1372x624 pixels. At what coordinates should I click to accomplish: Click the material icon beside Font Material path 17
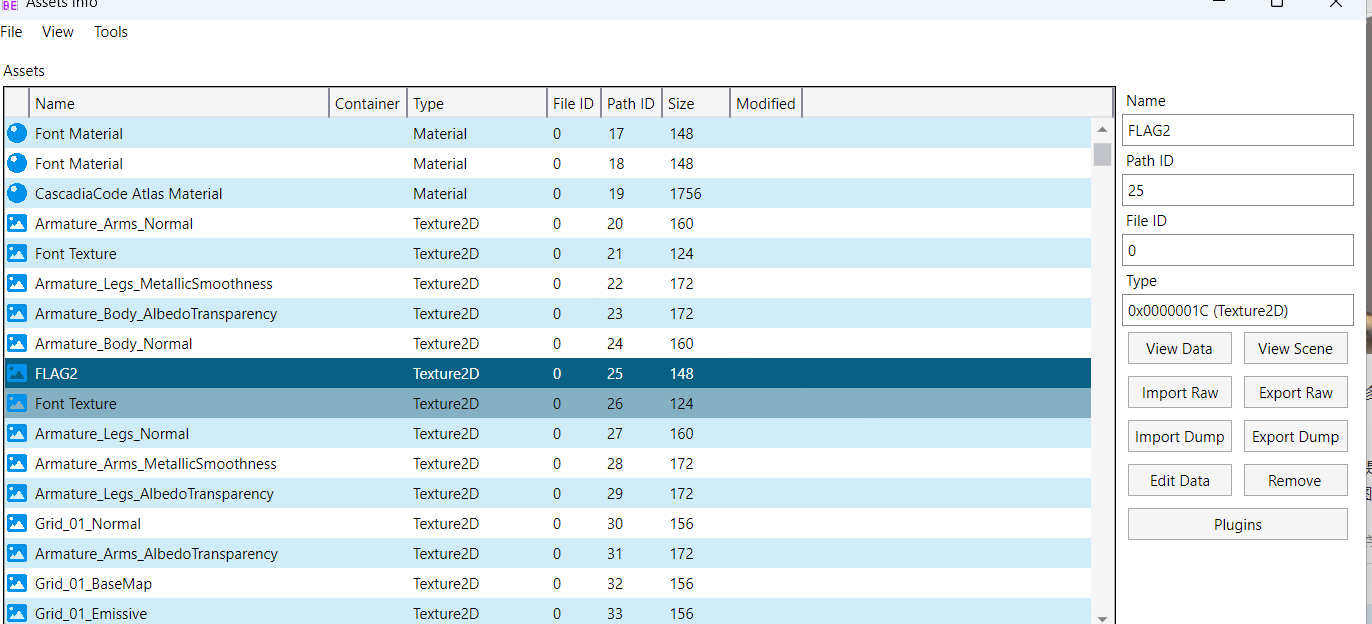point(17,133)
